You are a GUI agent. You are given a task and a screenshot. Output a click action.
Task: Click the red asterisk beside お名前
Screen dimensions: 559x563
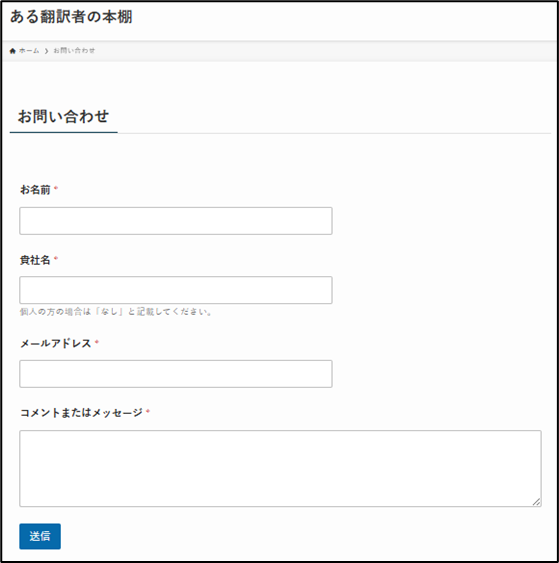[56, 188]
